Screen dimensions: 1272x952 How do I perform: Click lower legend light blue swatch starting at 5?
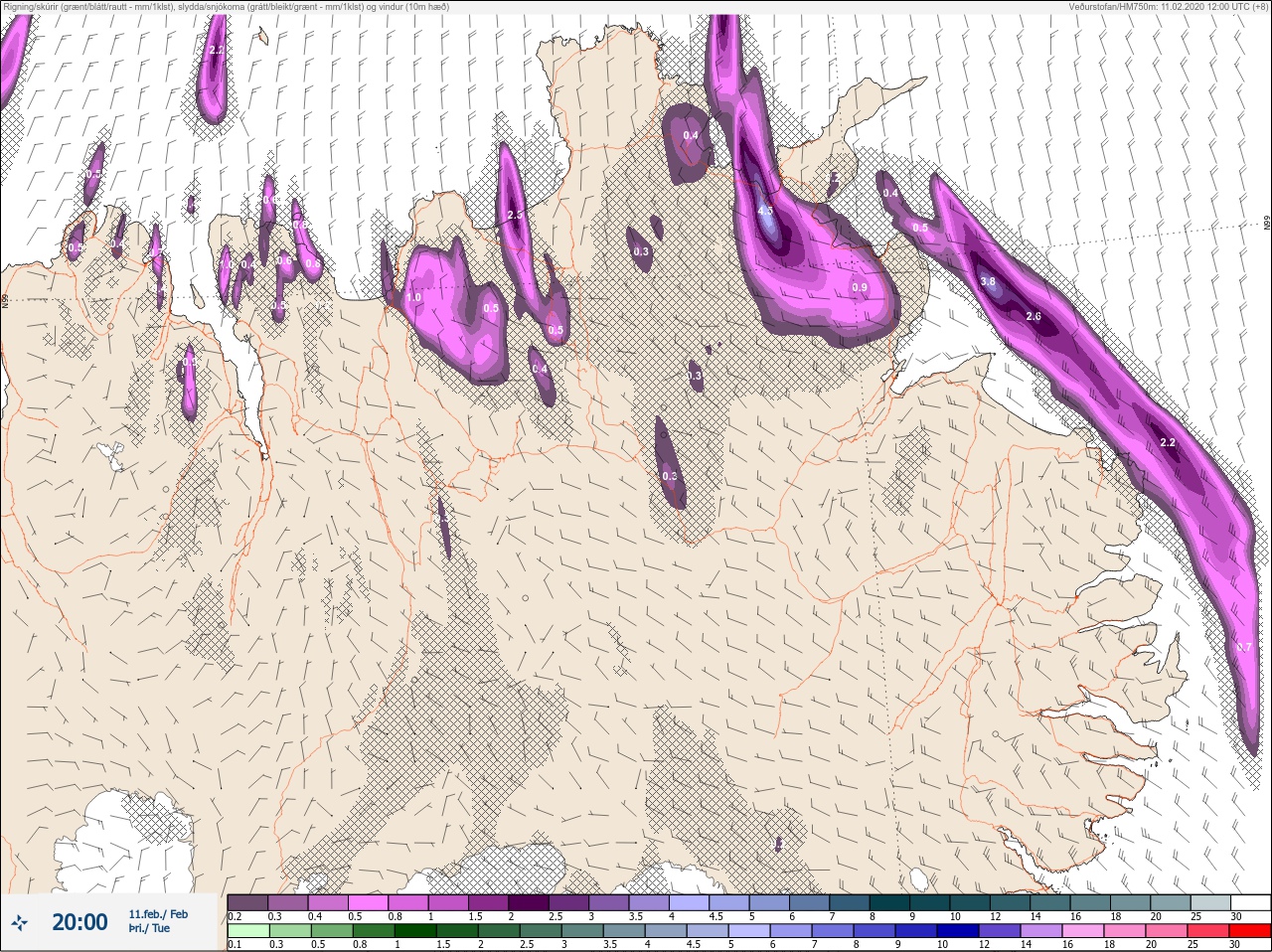click(749, 932)
